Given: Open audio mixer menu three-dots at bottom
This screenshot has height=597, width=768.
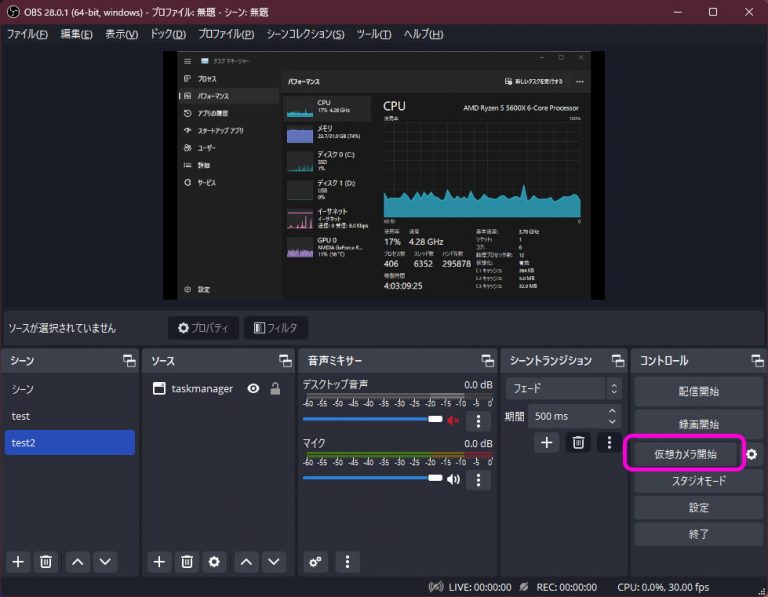Looking at the screenshot, I should [x=347, y=561].
